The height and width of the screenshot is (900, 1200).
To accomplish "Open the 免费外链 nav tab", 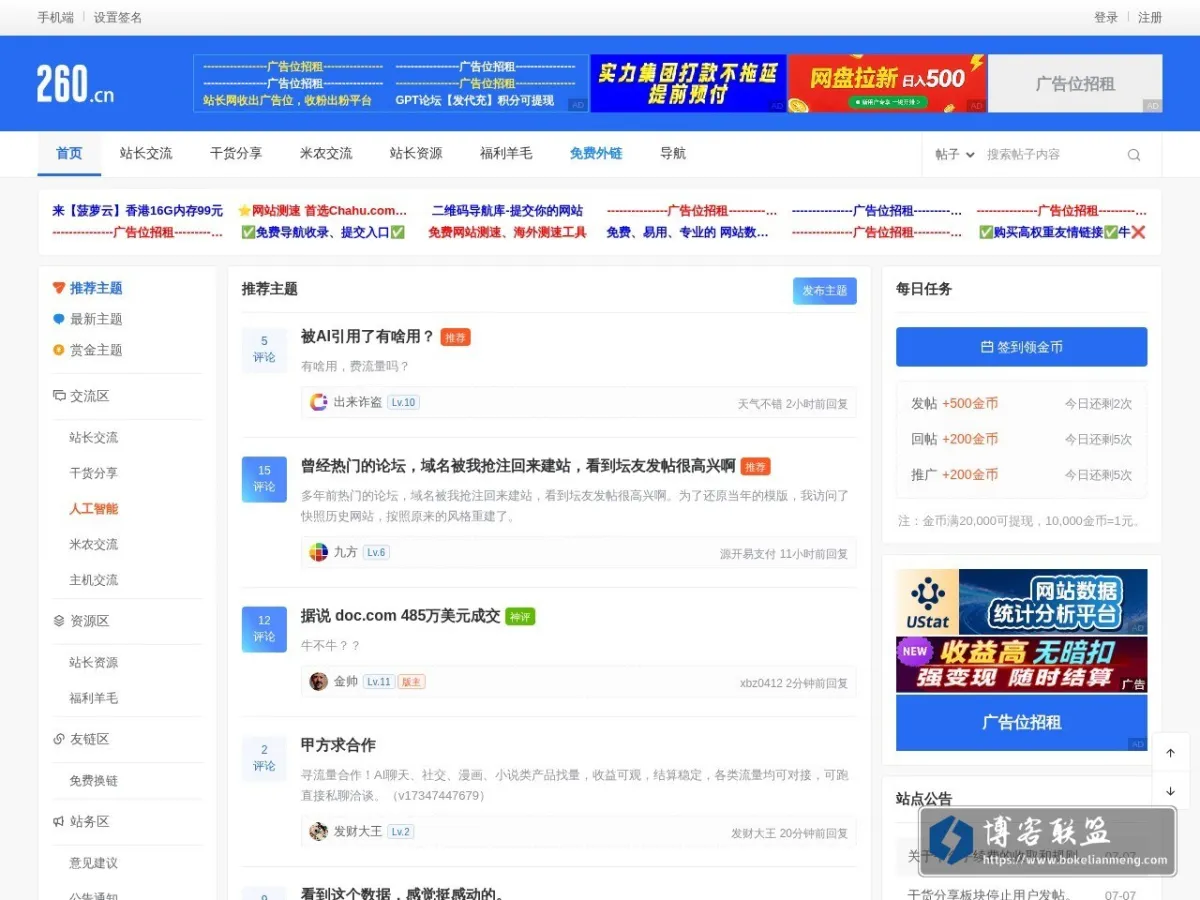I will click(596, 153).
